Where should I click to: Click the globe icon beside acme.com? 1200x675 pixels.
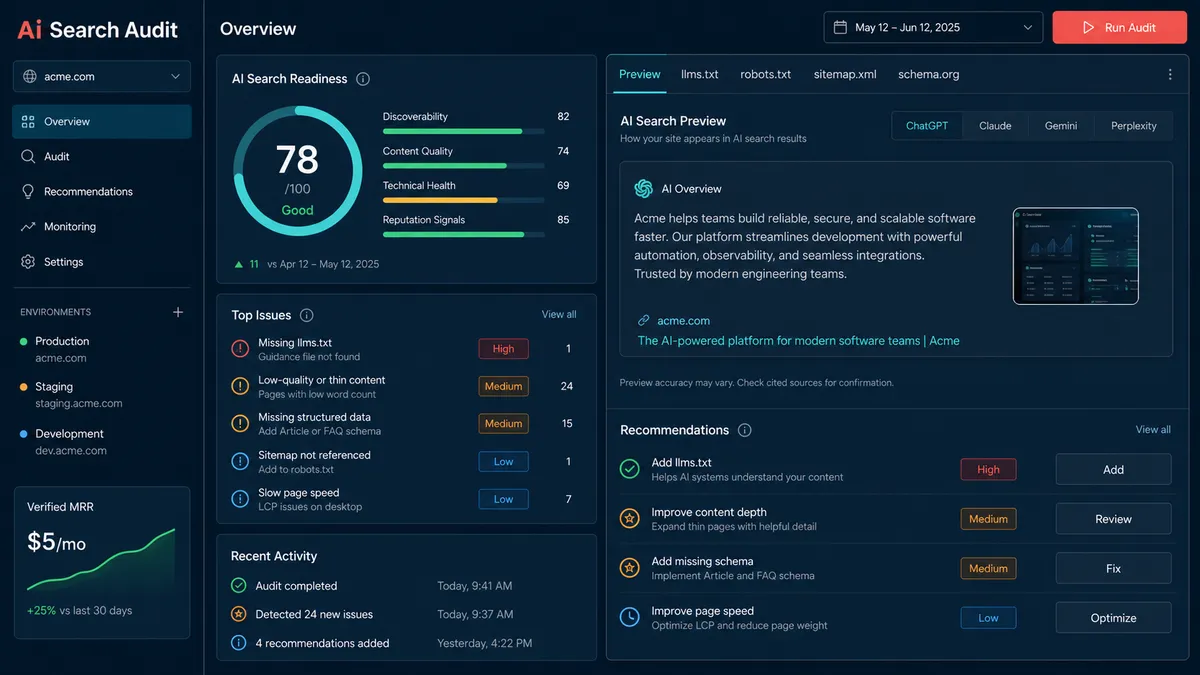(x=29, y=76)
